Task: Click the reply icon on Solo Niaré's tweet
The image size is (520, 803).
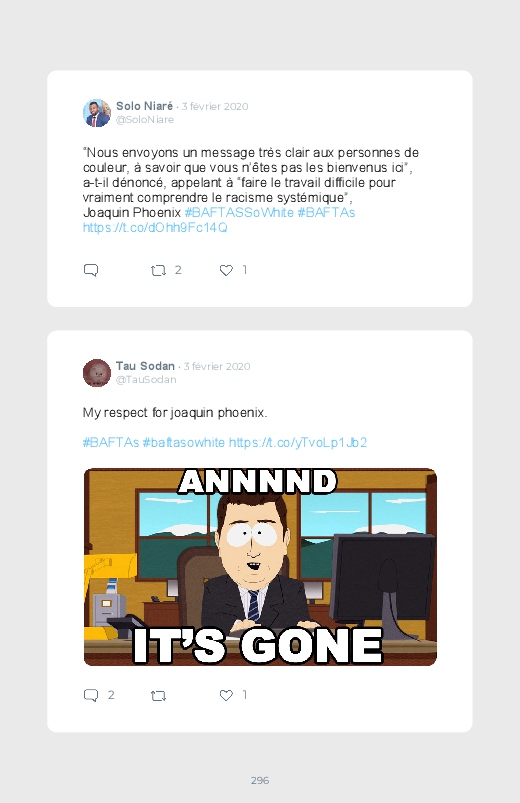Action: pyautogui.click(x=91, y=270)
